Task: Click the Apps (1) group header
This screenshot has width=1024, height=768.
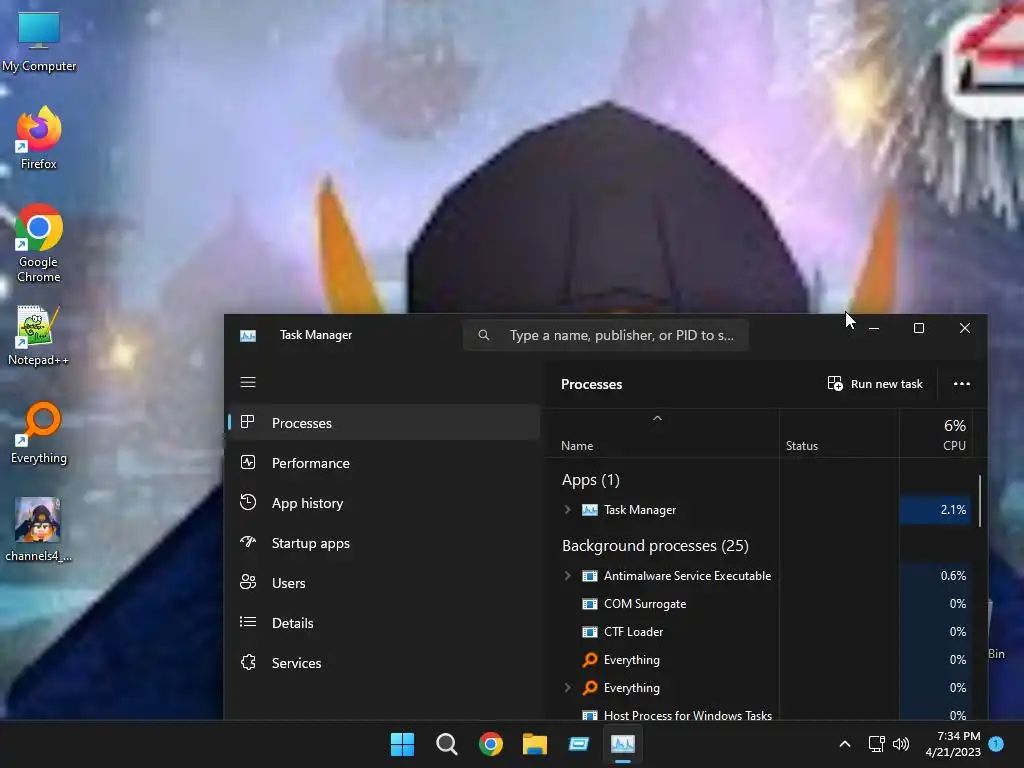Action: 590,480
